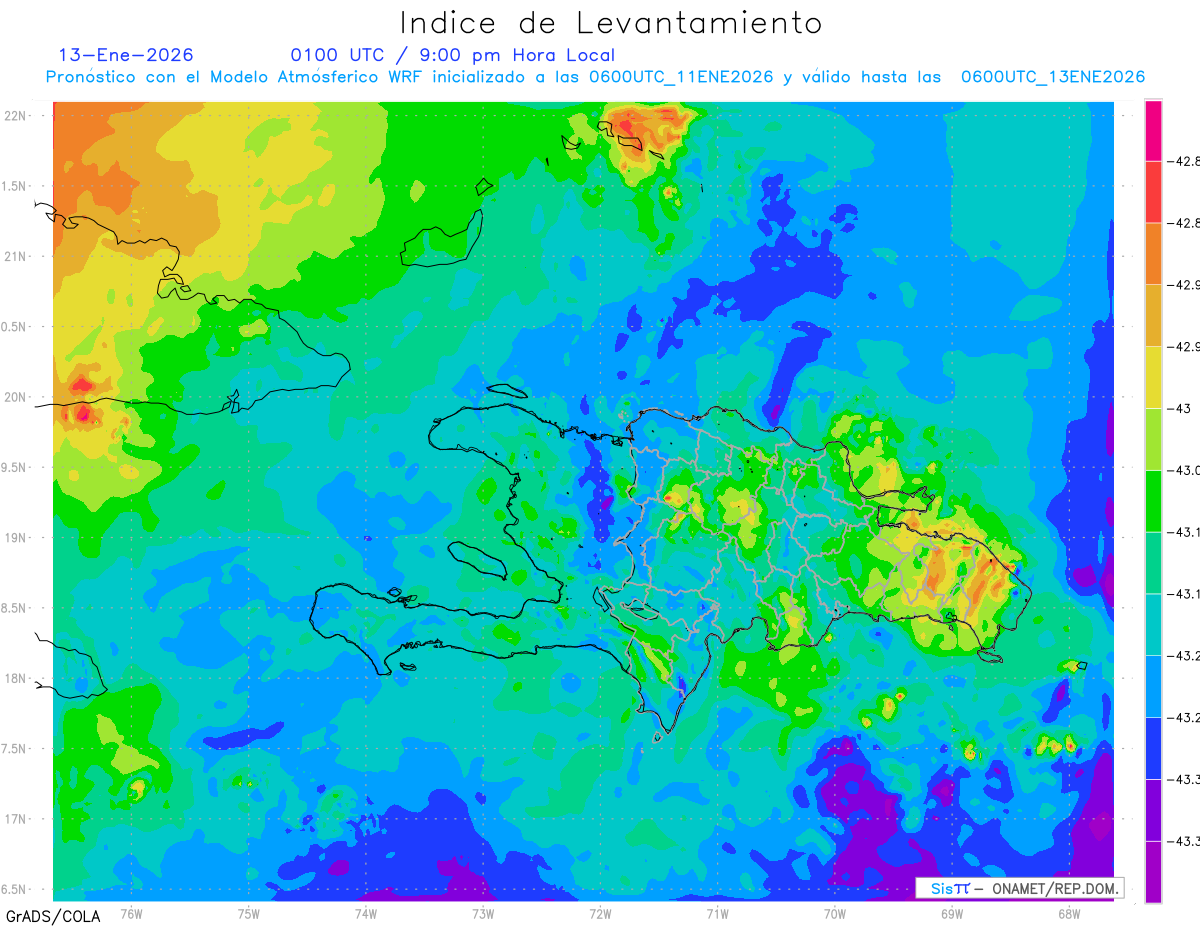Viewport: 1200px width, 927px height.
Task: Click the '73W' longitude label
Action: (483, 914)
